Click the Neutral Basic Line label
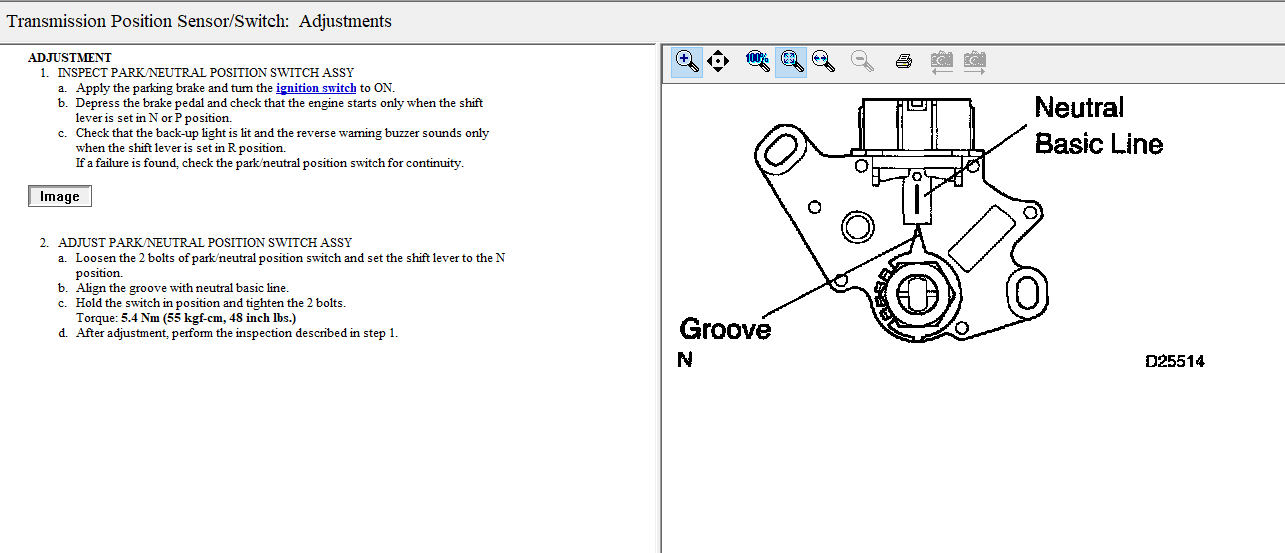Screen dimensions: 1285x553 pos(1097,126)
